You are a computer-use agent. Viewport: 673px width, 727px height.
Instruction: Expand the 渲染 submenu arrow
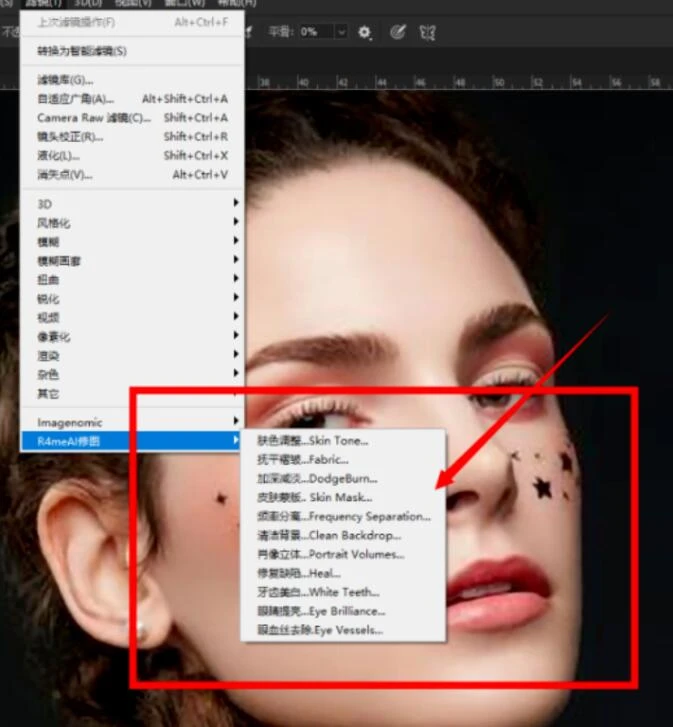point(236,354)
